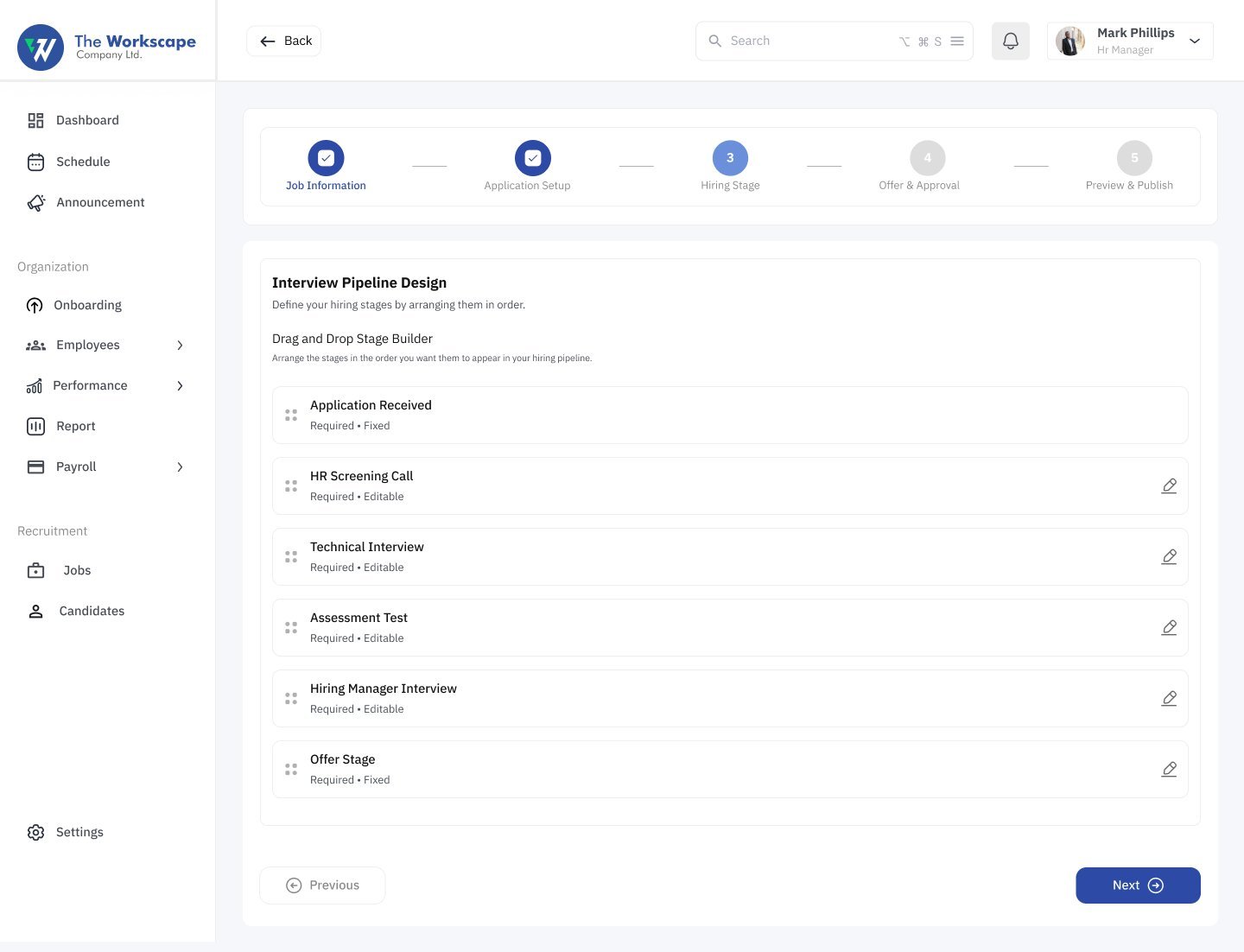Select the Hiring Stage step 3
The height and width of the screenshot is (952, 1244).
(730, 166)
